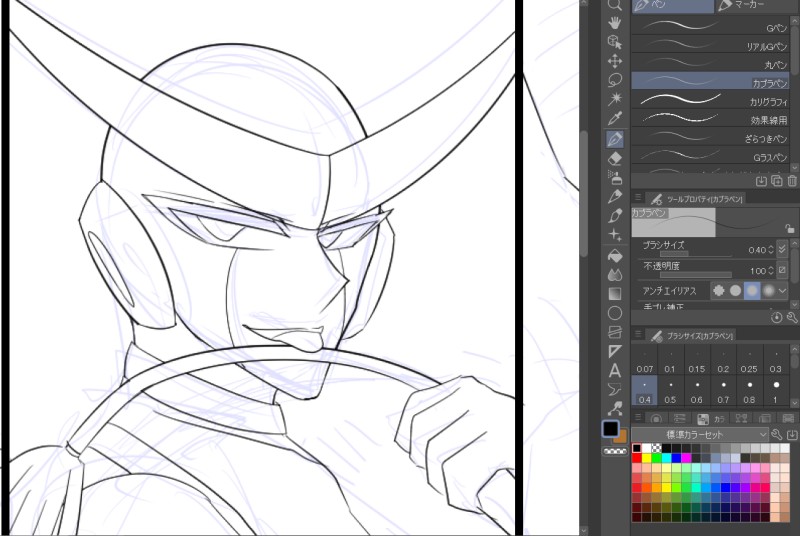The width and height of the screenshot is (800, 536).
Task: Click the sub tool import download icon
Action: pyautogui.click(x=761, y=181)
